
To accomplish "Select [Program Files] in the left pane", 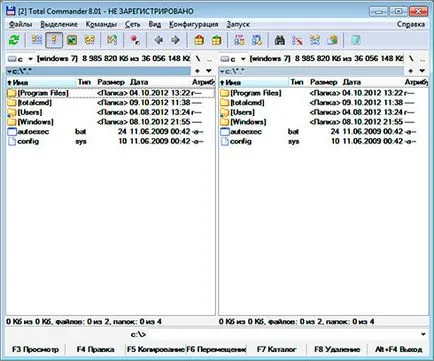I will [x=111, y=93].
